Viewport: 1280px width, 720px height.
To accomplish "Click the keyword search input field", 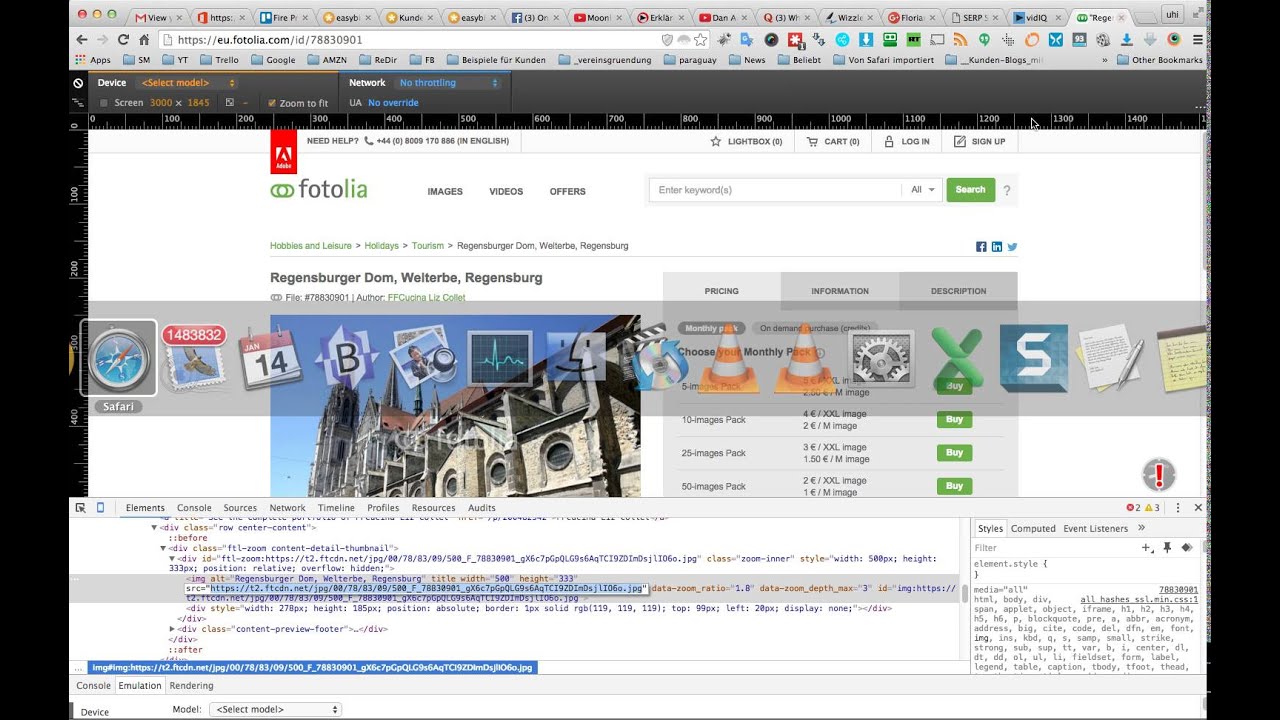I will click(x=775, y=190).
